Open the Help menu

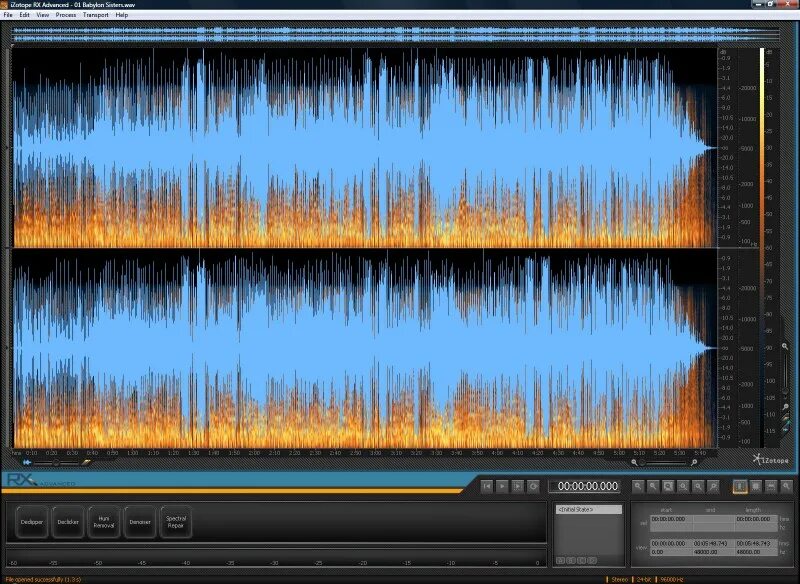(121, 15)
